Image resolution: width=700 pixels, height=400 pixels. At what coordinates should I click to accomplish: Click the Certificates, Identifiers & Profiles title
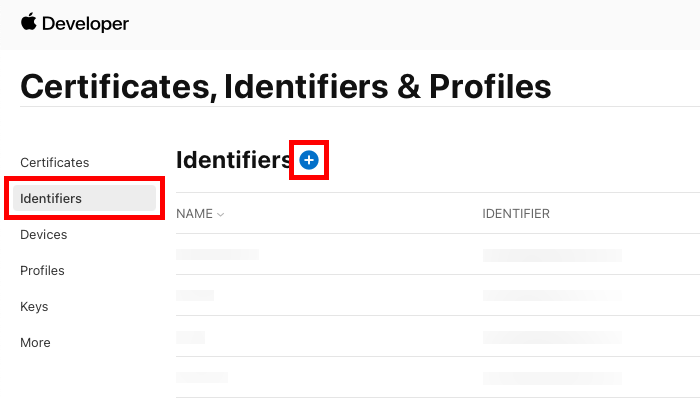pyautogui.click(x=286, y=86)
